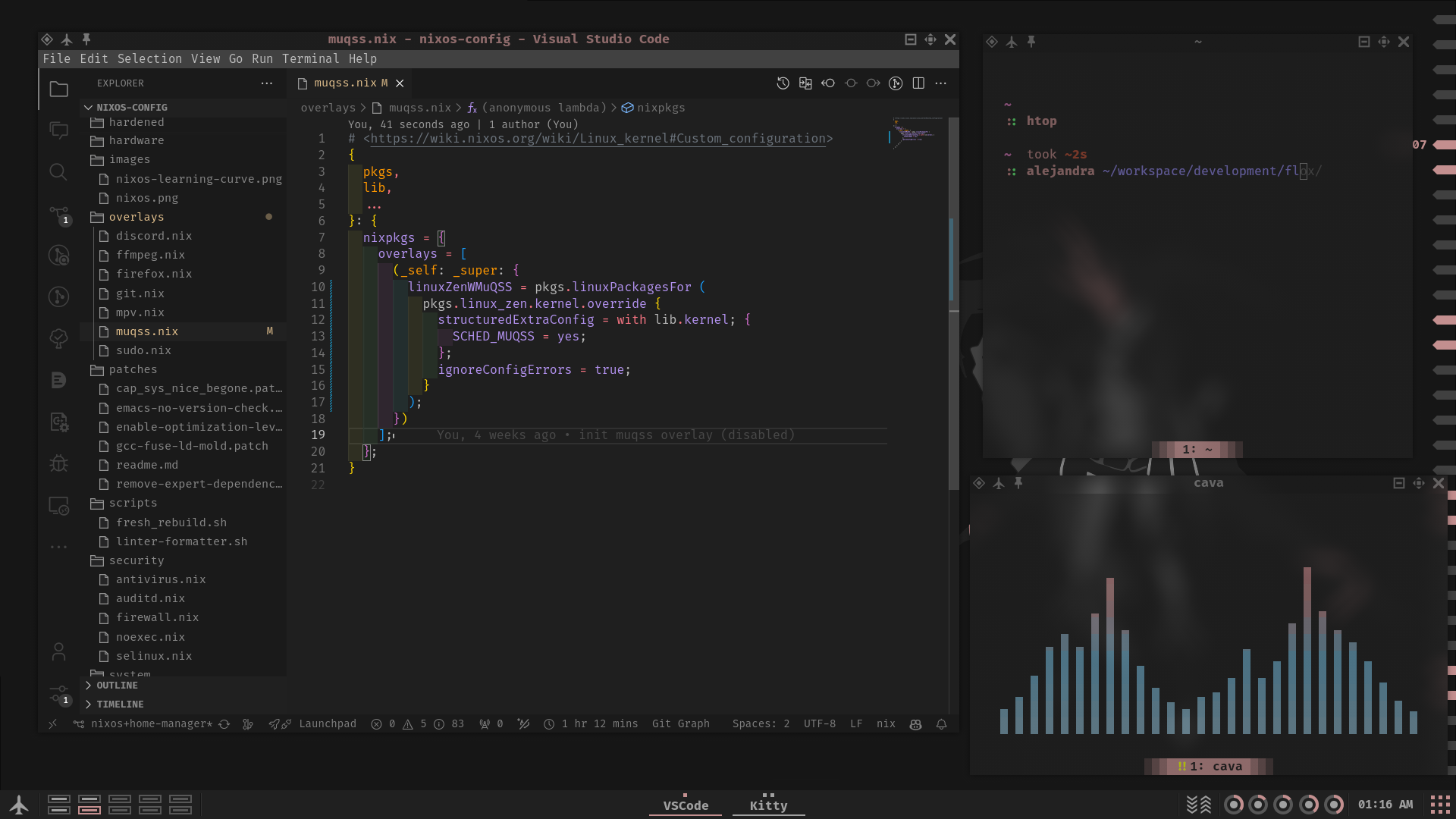The image size is (1456, 819).
Task: Collapse the NIXOS-CONFIG root folder
Action: (x=184, y=108)
